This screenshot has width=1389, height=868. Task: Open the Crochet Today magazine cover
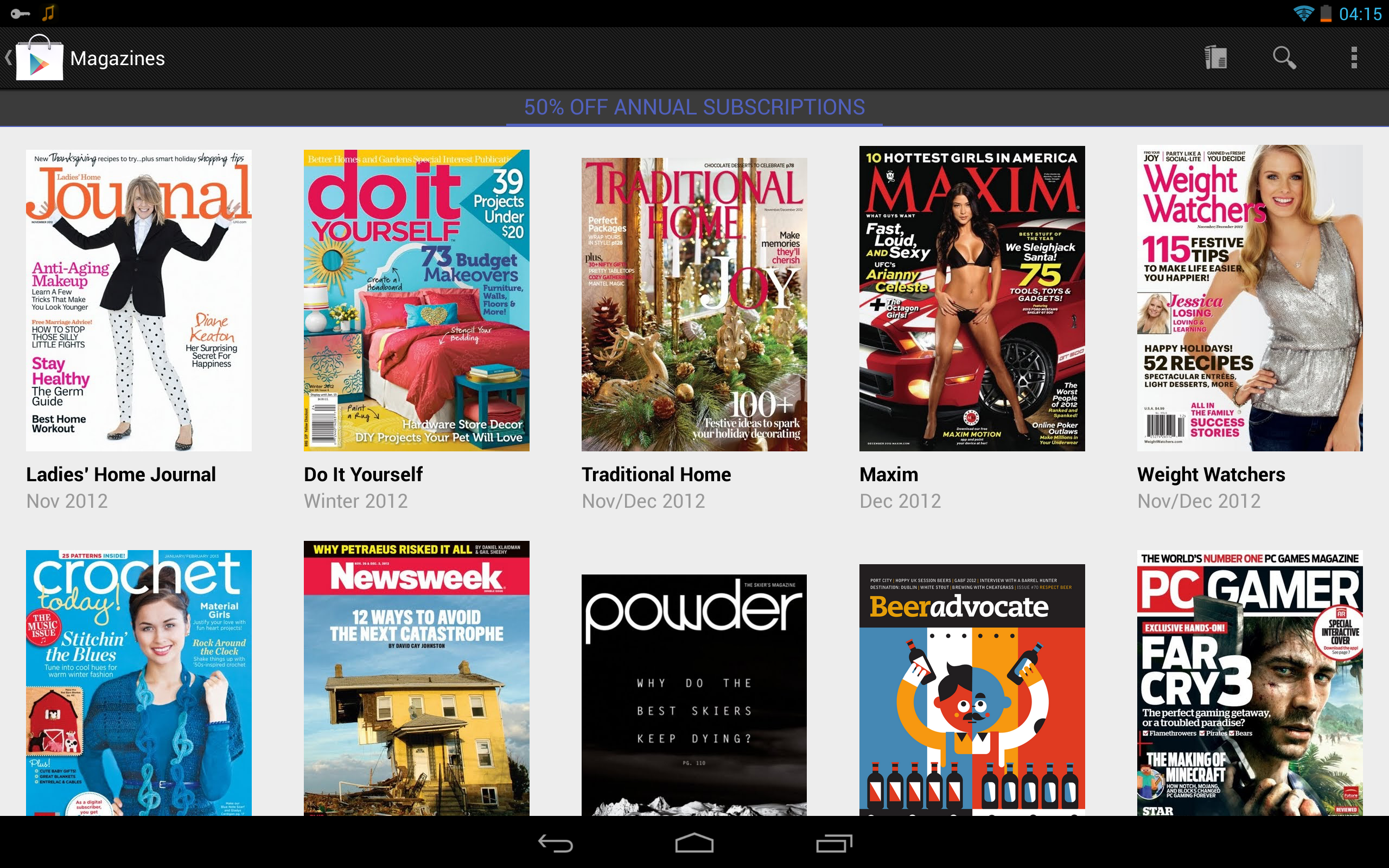(x=139, y=682)
